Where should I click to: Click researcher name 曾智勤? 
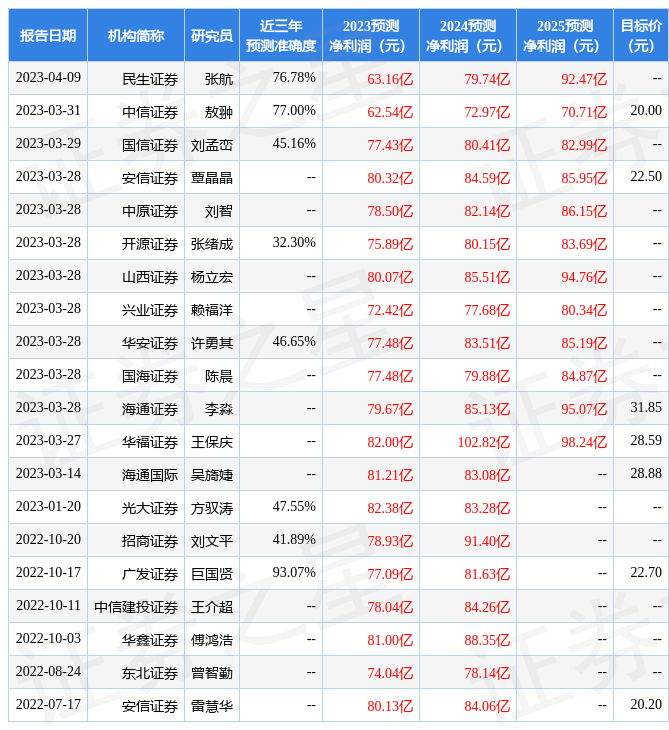[212, 674]
